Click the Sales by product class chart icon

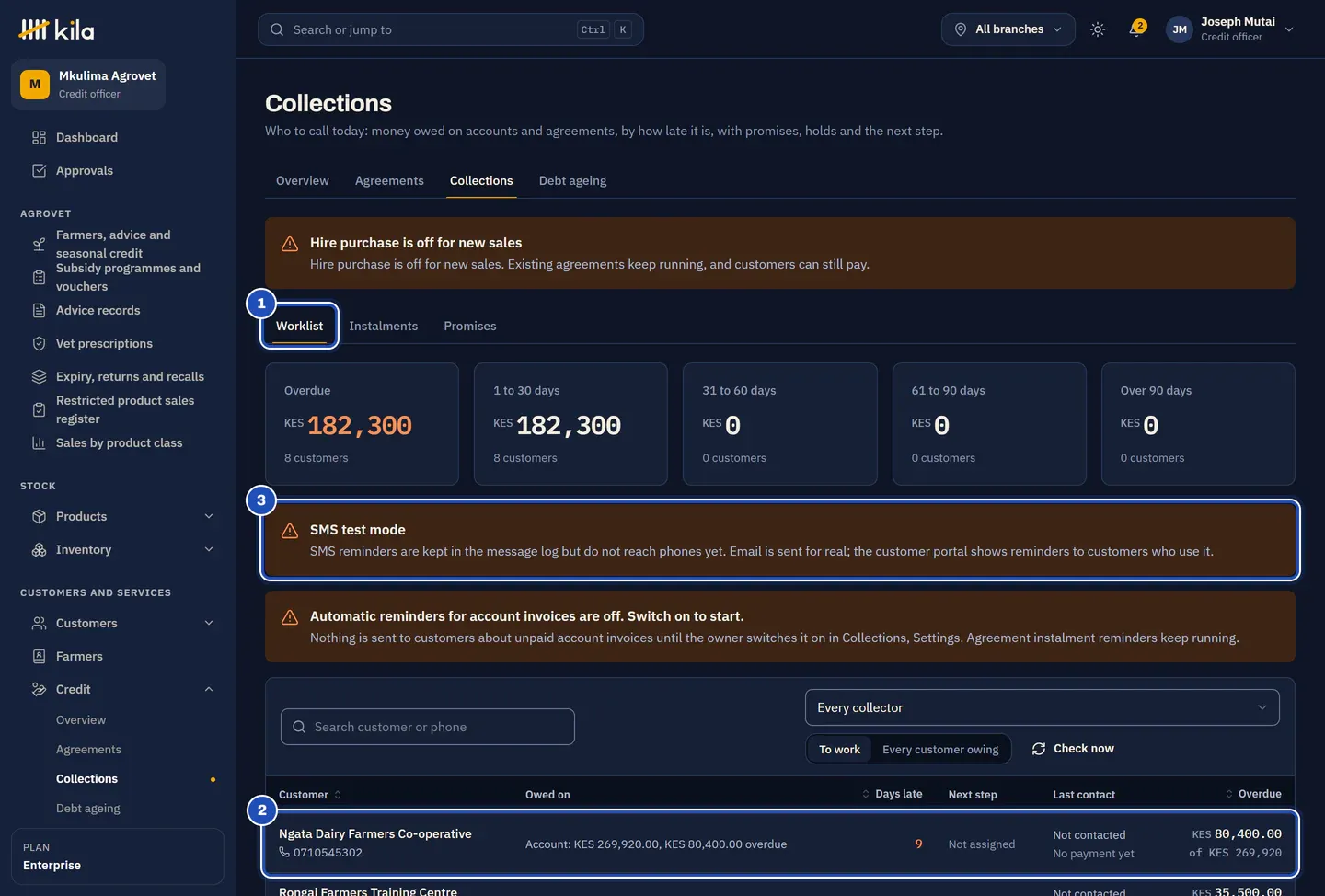(x=39, y=442)
